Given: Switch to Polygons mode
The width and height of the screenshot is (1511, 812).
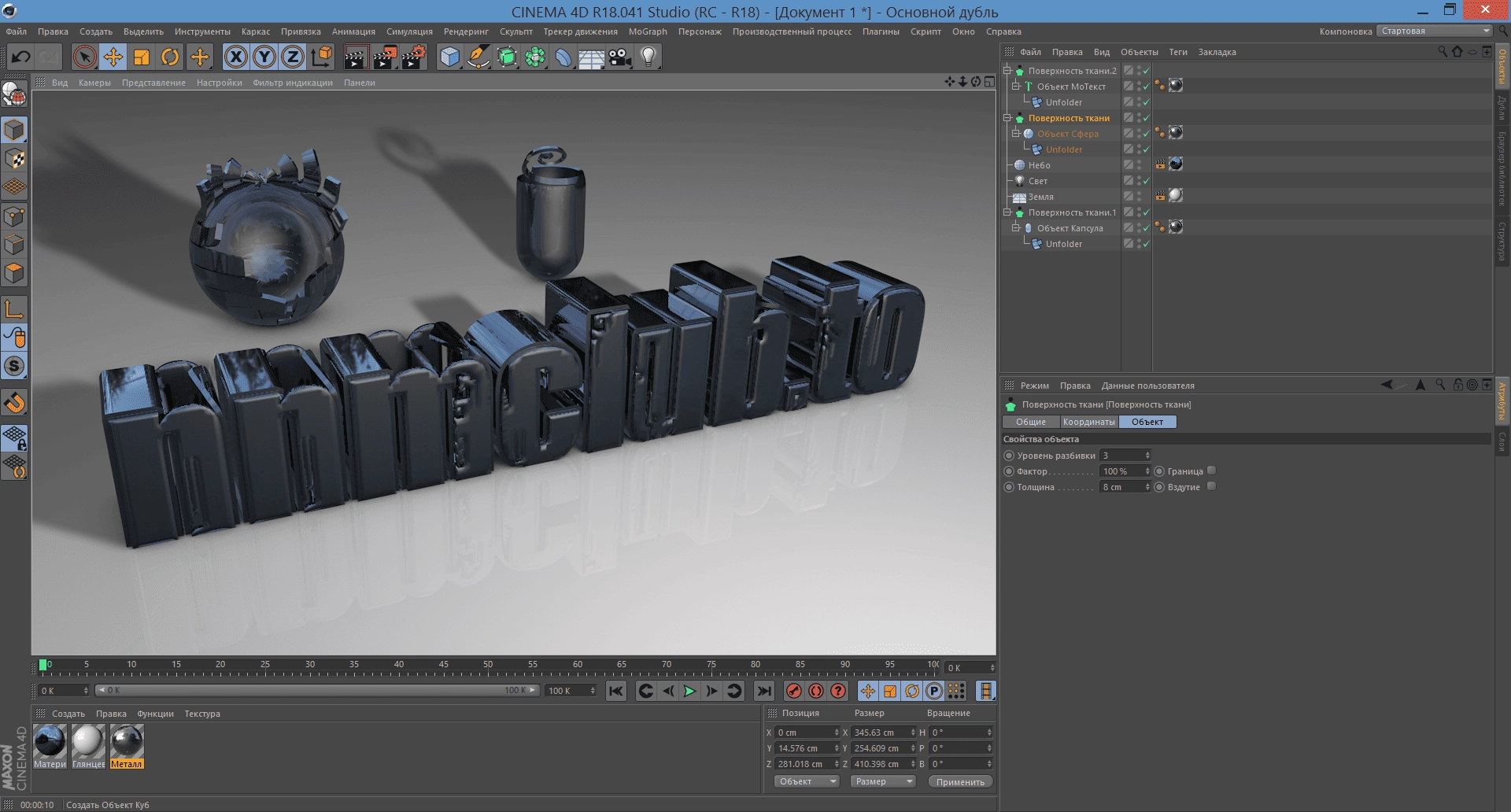Looking at the screenshot, I should [x=14, y=273].
